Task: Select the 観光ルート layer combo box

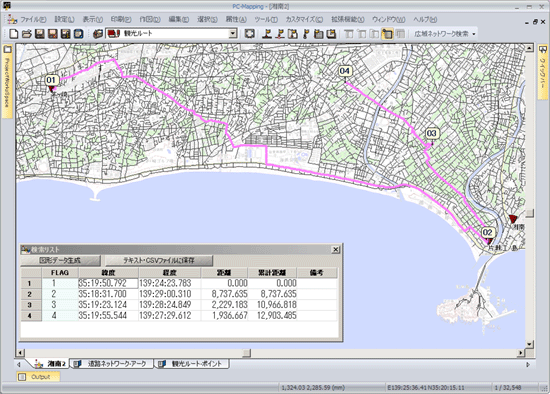Action: [171, 34]
